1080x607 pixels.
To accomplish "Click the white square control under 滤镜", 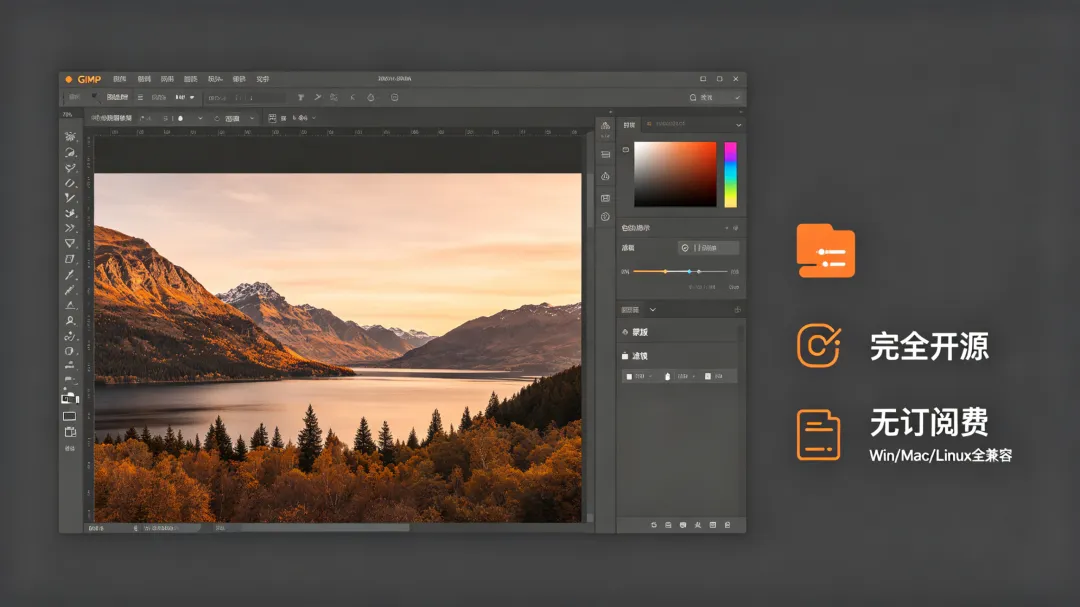I will [x=629, y=377].
